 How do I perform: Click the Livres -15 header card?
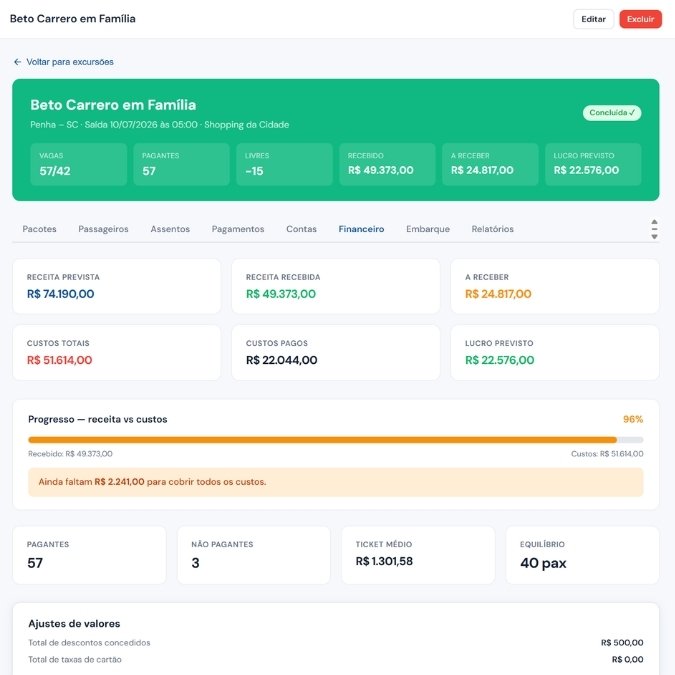tap(284, 164)
